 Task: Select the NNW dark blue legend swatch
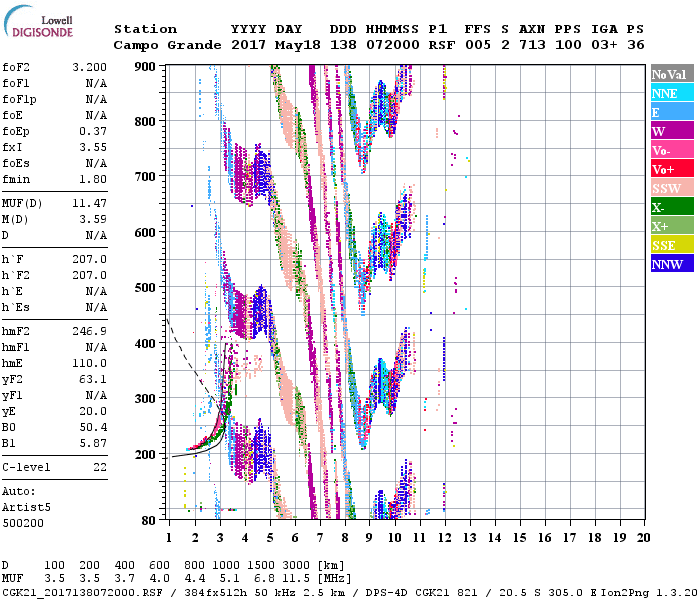pyautogui.click(x=672, y=264)
